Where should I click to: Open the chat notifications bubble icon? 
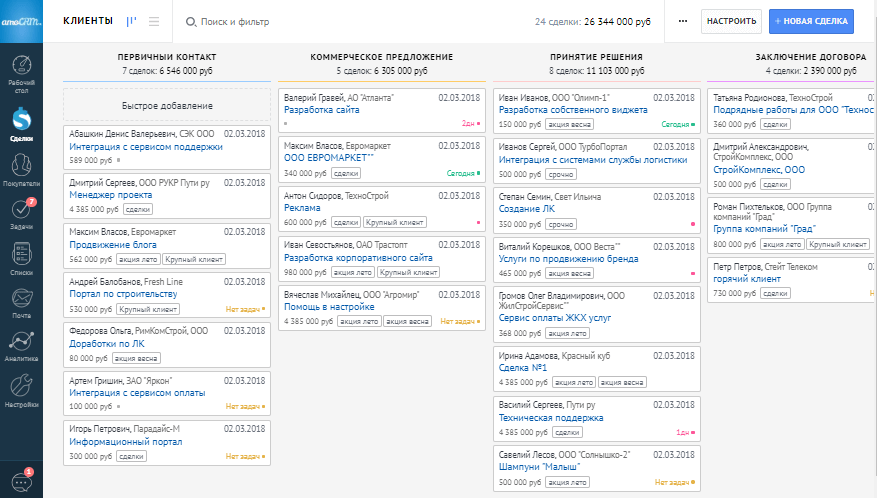click(22, 480)
